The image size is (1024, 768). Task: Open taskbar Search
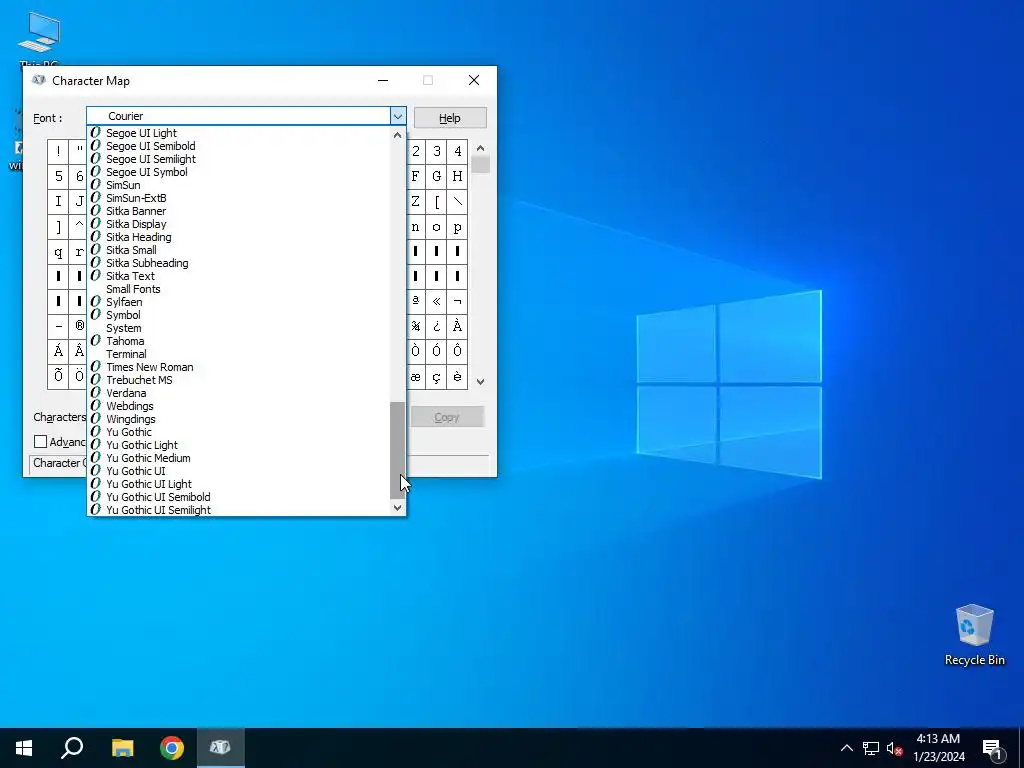tap(72, 748)
